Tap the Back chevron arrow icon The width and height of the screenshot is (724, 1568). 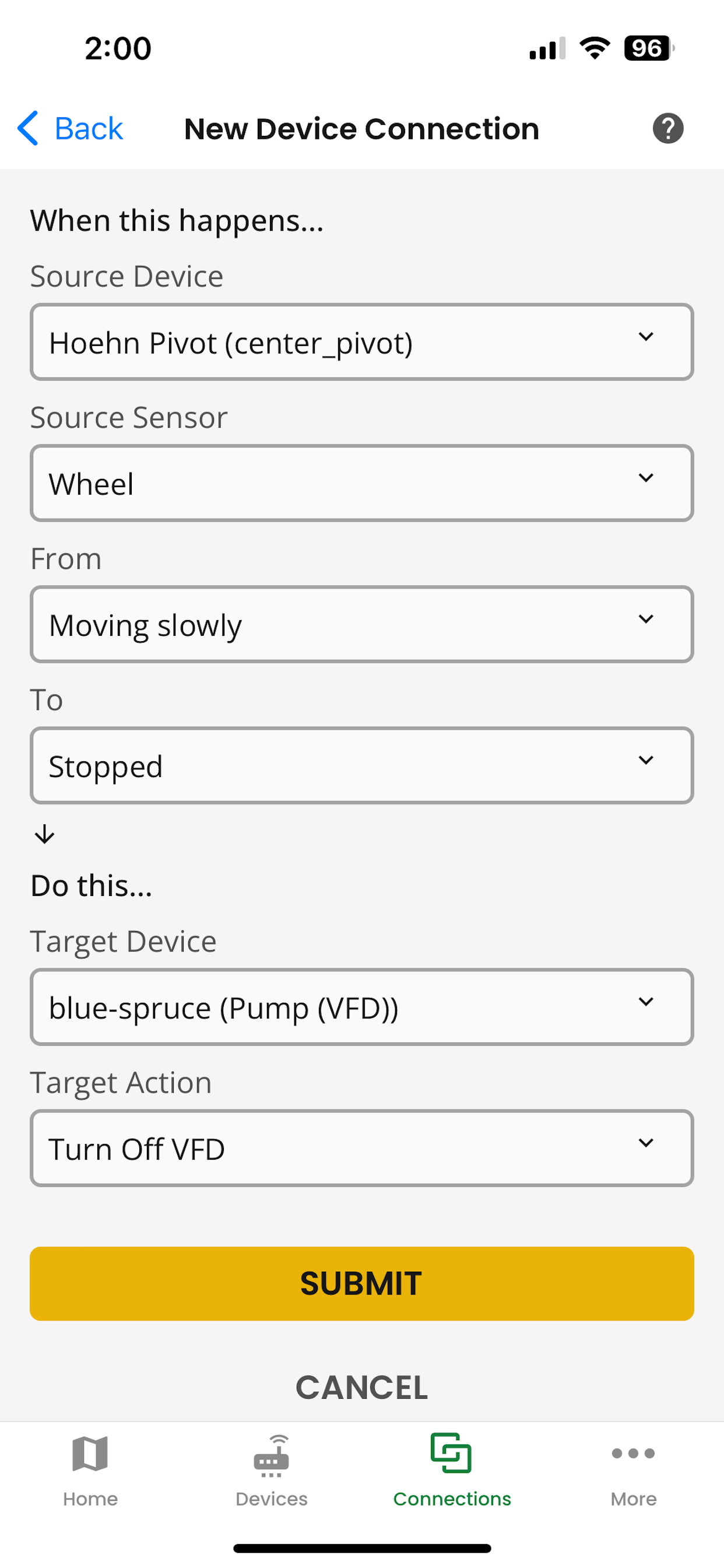tap(28, 128)
